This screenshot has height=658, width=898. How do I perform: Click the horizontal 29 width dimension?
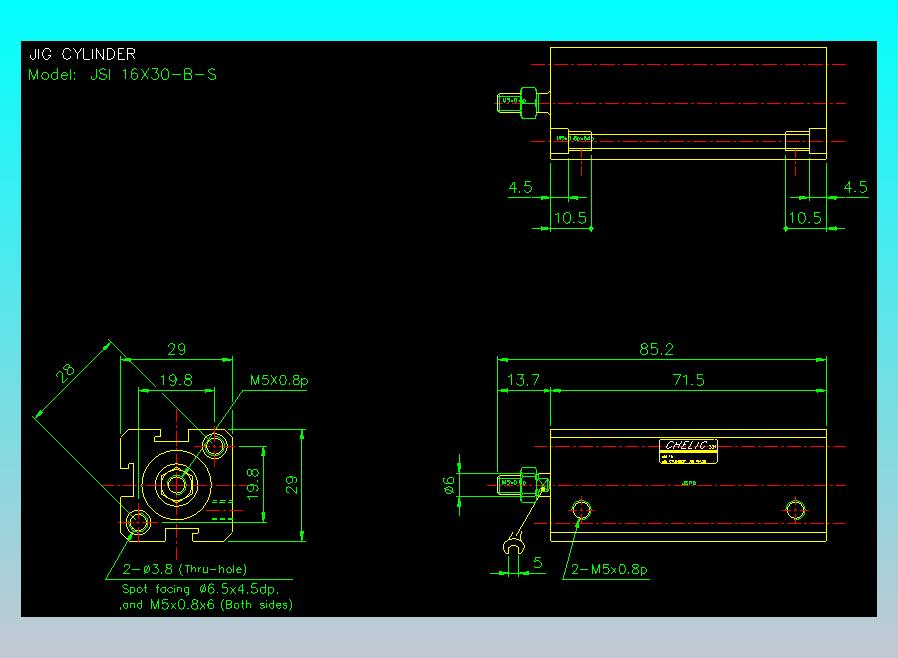(x=176, y=349)
